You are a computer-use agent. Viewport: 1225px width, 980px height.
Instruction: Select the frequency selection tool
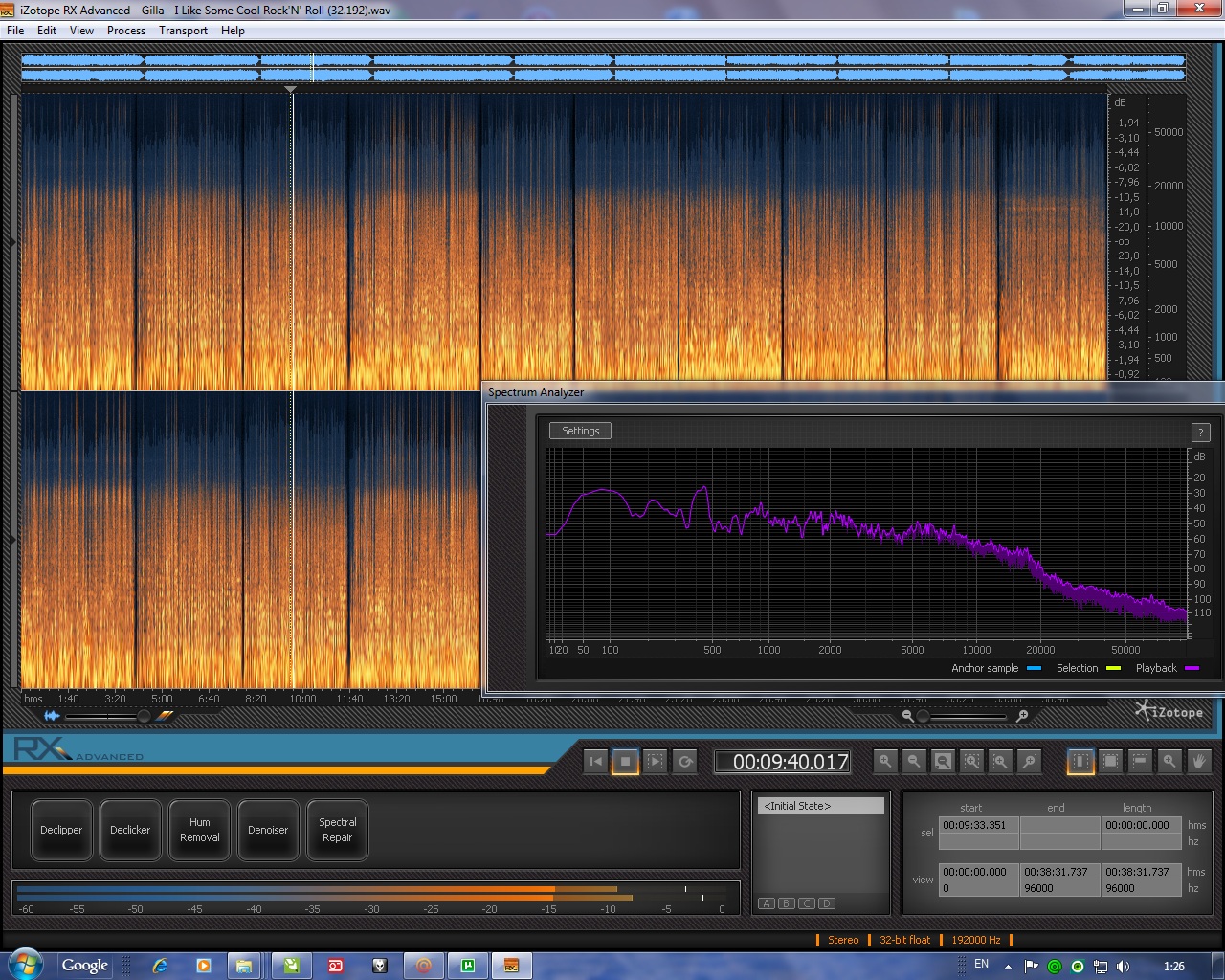coord(1140,762)
